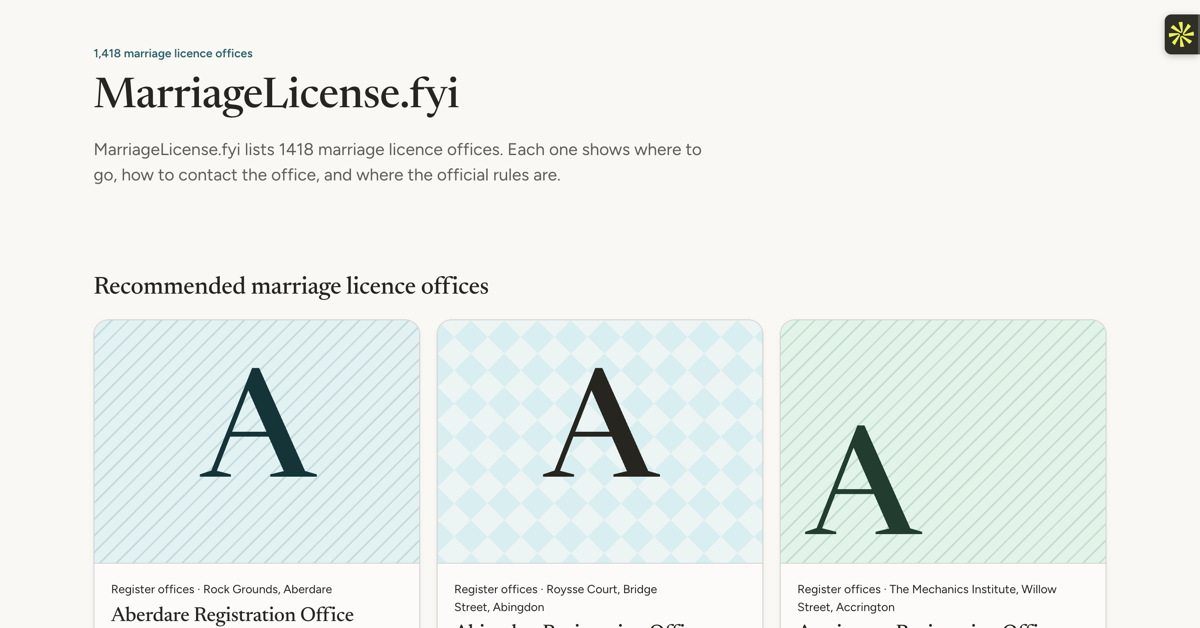Image resolution: width=1200 pixels, height=628 pixels.
Task: Open the Aberdare Registration Office title link
Action: tap(232, 614)
